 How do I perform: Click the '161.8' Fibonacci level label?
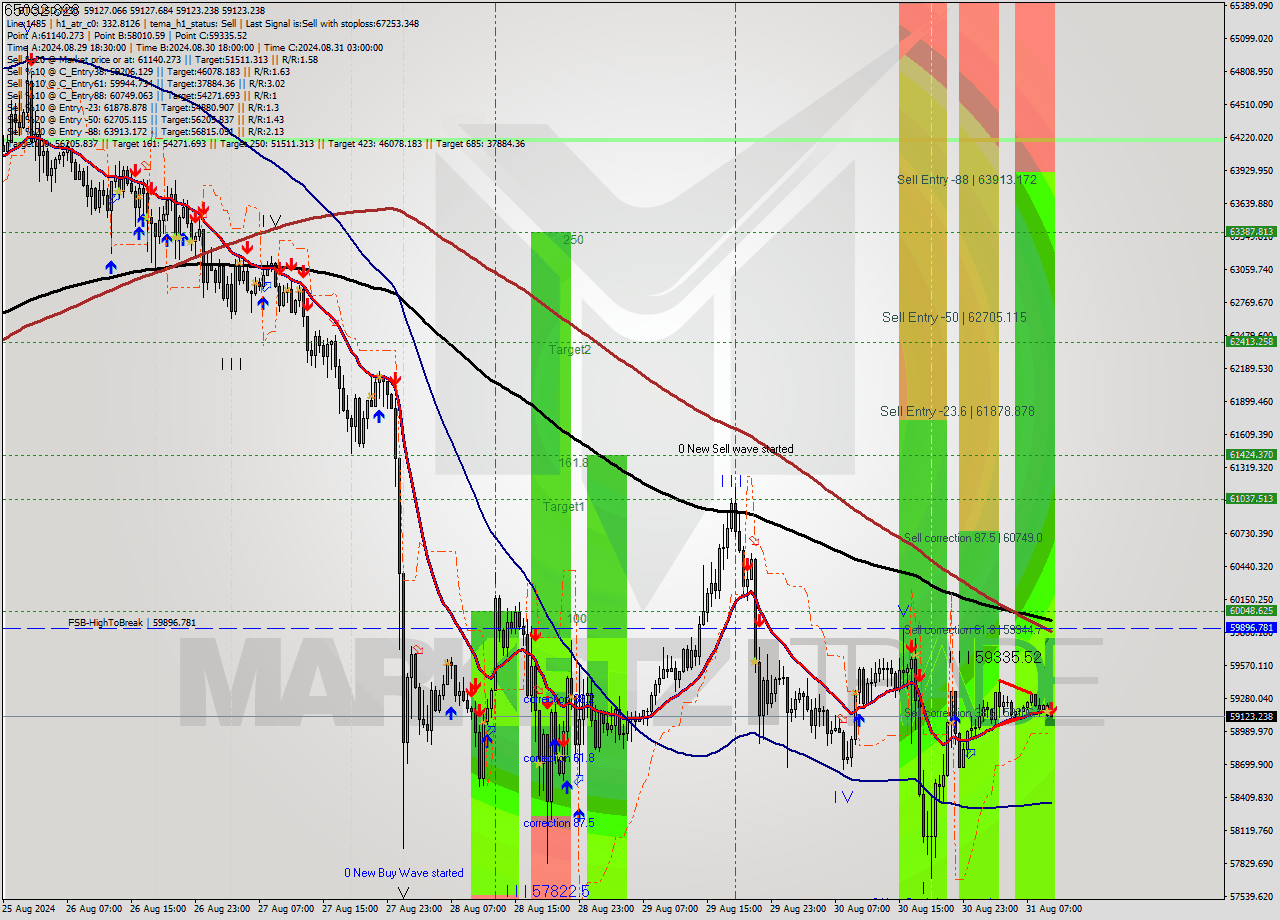[x=573, y=464]
